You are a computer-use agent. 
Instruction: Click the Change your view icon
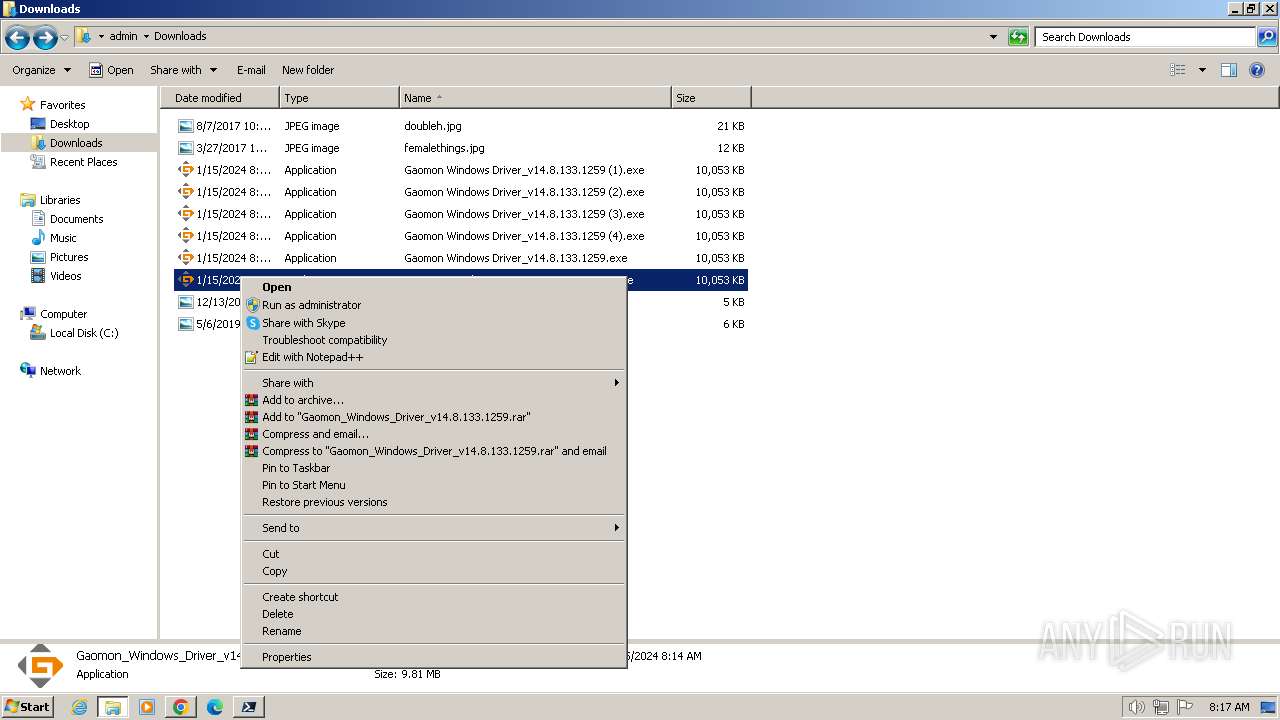pos(1178,70)
